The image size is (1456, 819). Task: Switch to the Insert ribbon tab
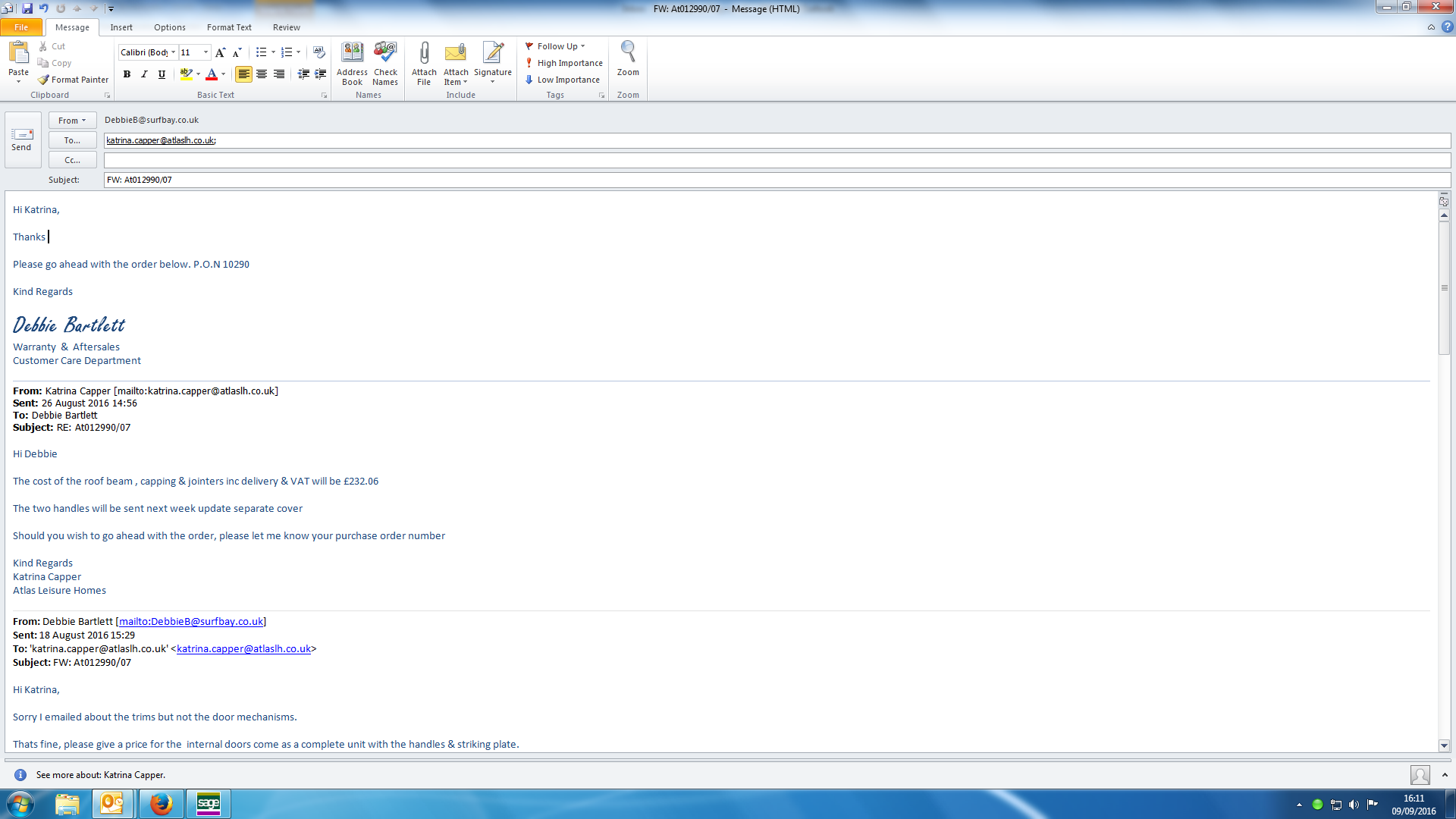[x=121, y=27]
